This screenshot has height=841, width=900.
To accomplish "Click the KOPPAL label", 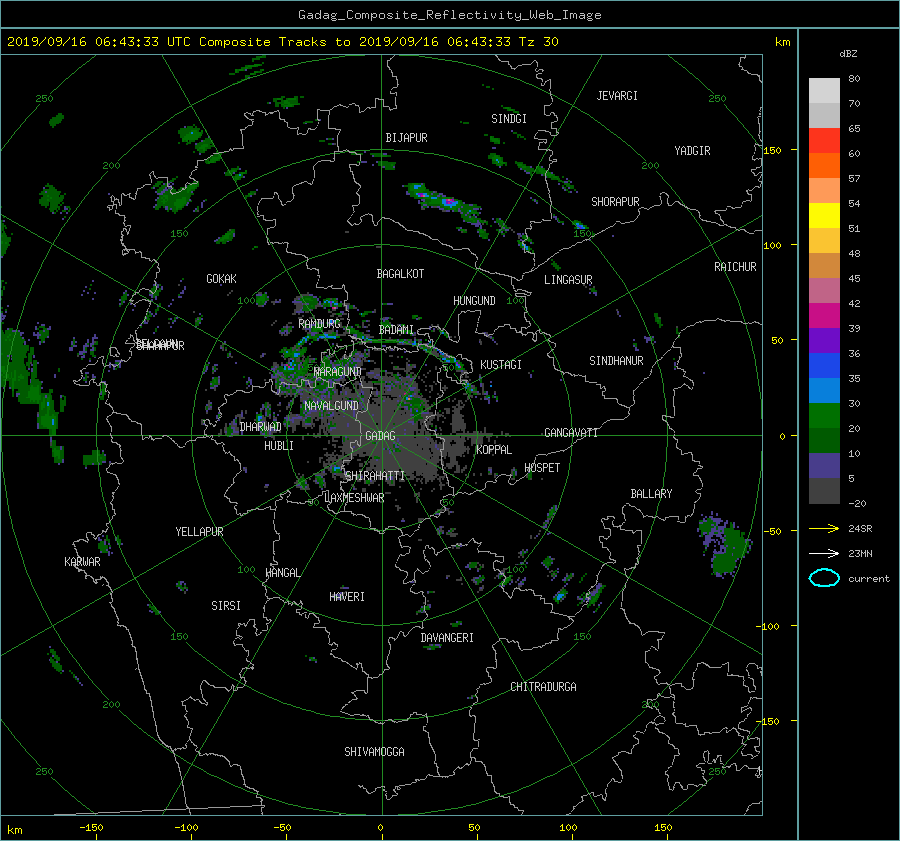I will pyautogui.click(x=494, y=450).
